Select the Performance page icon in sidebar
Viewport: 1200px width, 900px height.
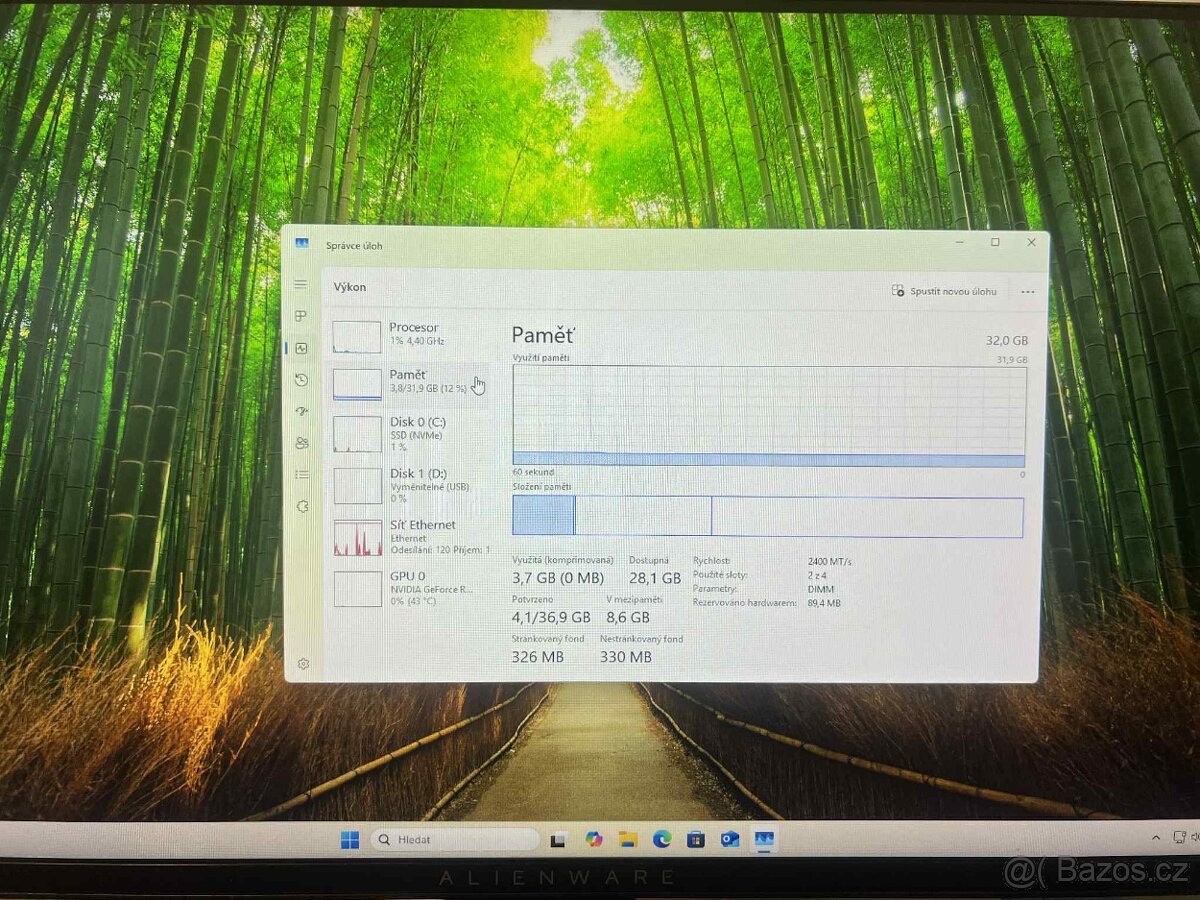(301, 348)
